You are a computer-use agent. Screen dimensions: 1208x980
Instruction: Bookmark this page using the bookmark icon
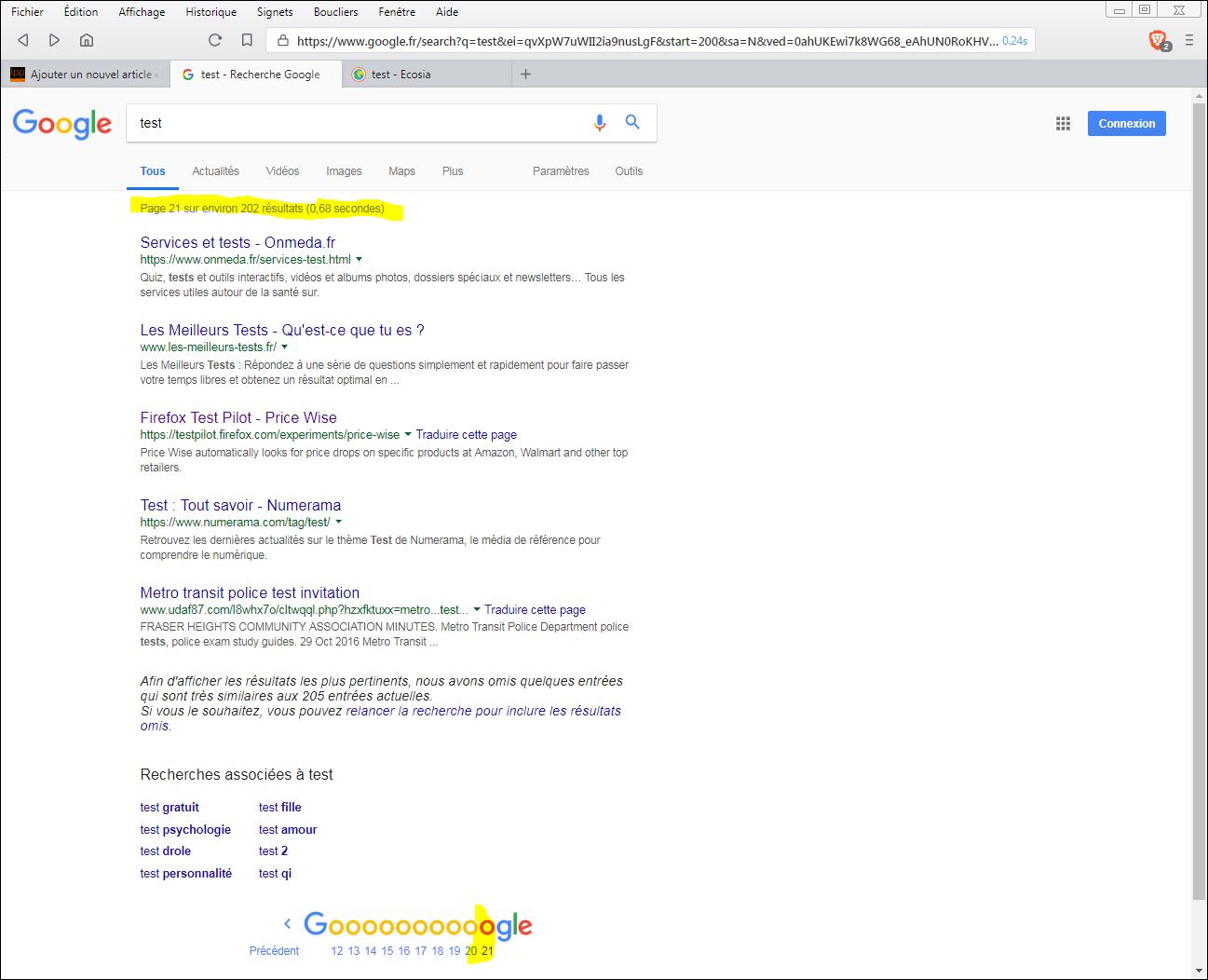pyautogui.click(x=247, y=40)
